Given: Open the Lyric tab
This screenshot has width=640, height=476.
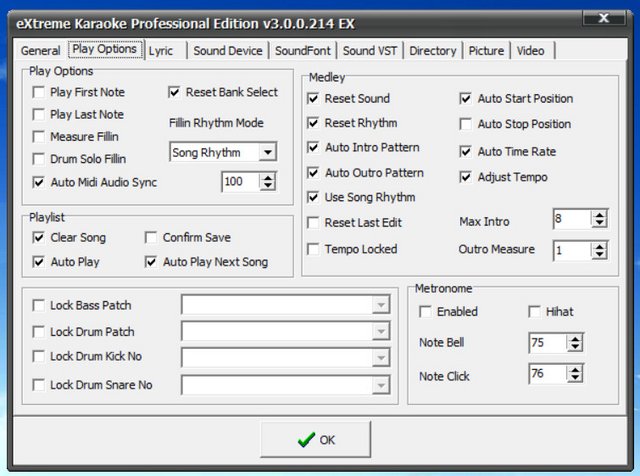Looking at the screenshot, I should point(161,51).
